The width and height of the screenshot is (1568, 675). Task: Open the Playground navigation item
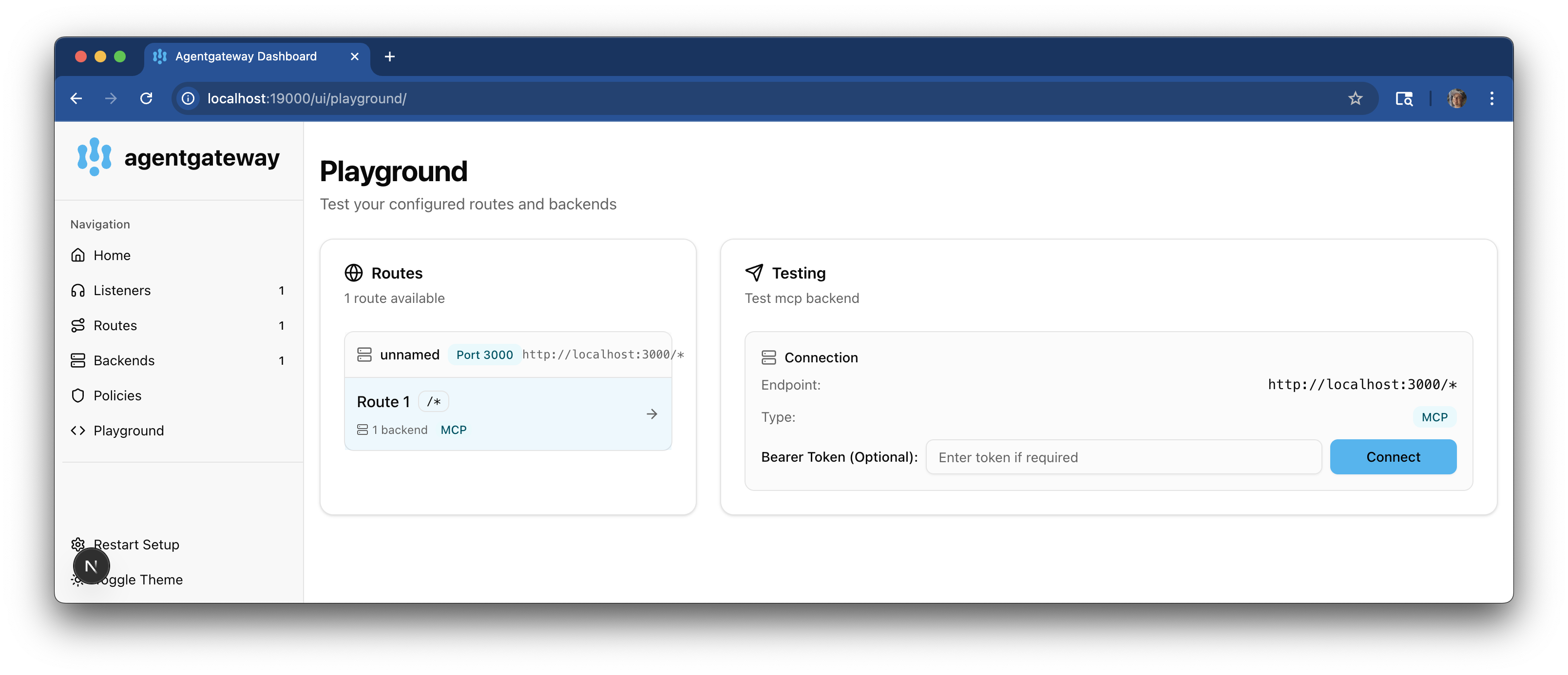click(178, 431)
